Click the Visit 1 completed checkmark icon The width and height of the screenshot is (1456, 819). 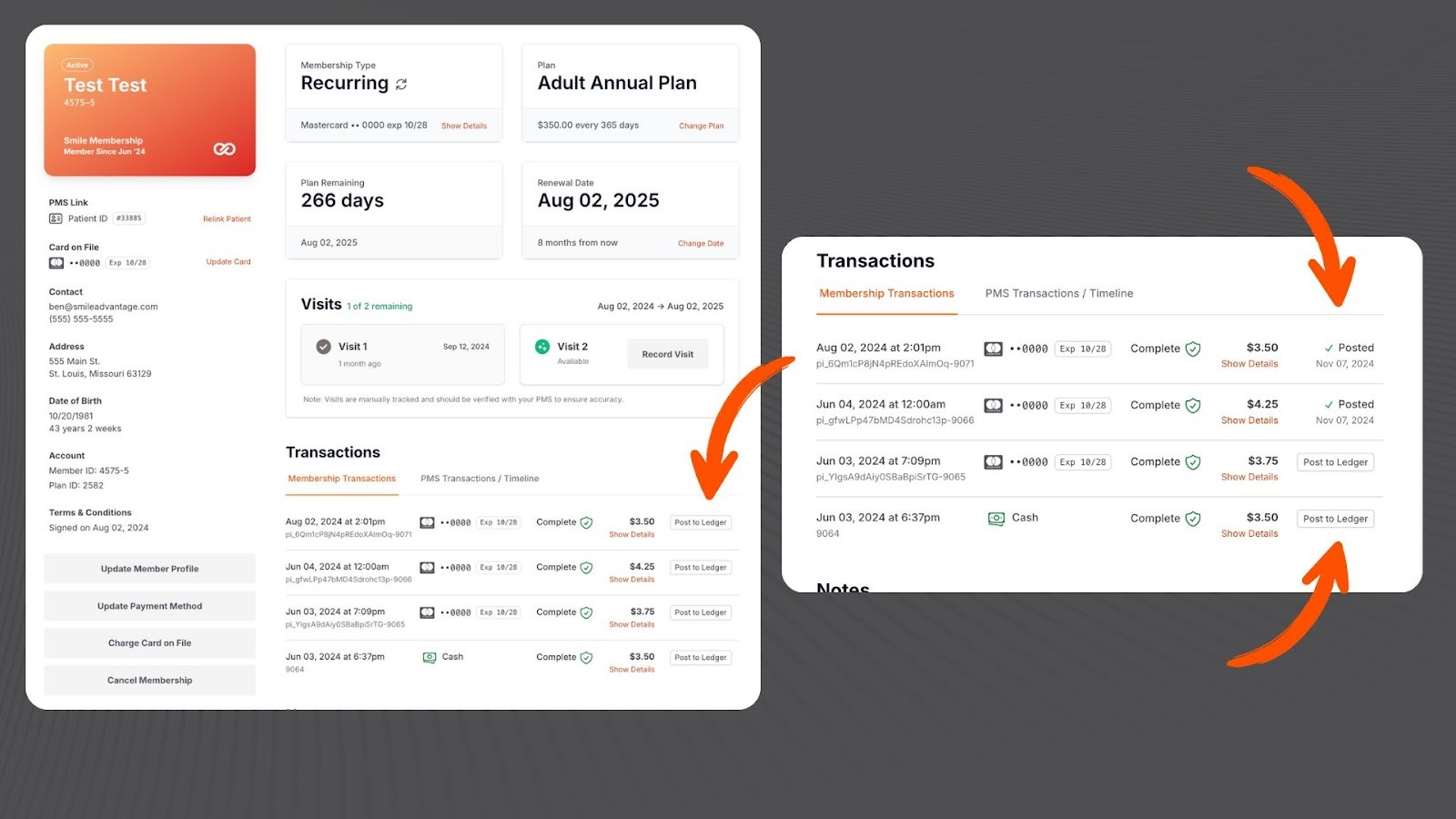point(323,347)
